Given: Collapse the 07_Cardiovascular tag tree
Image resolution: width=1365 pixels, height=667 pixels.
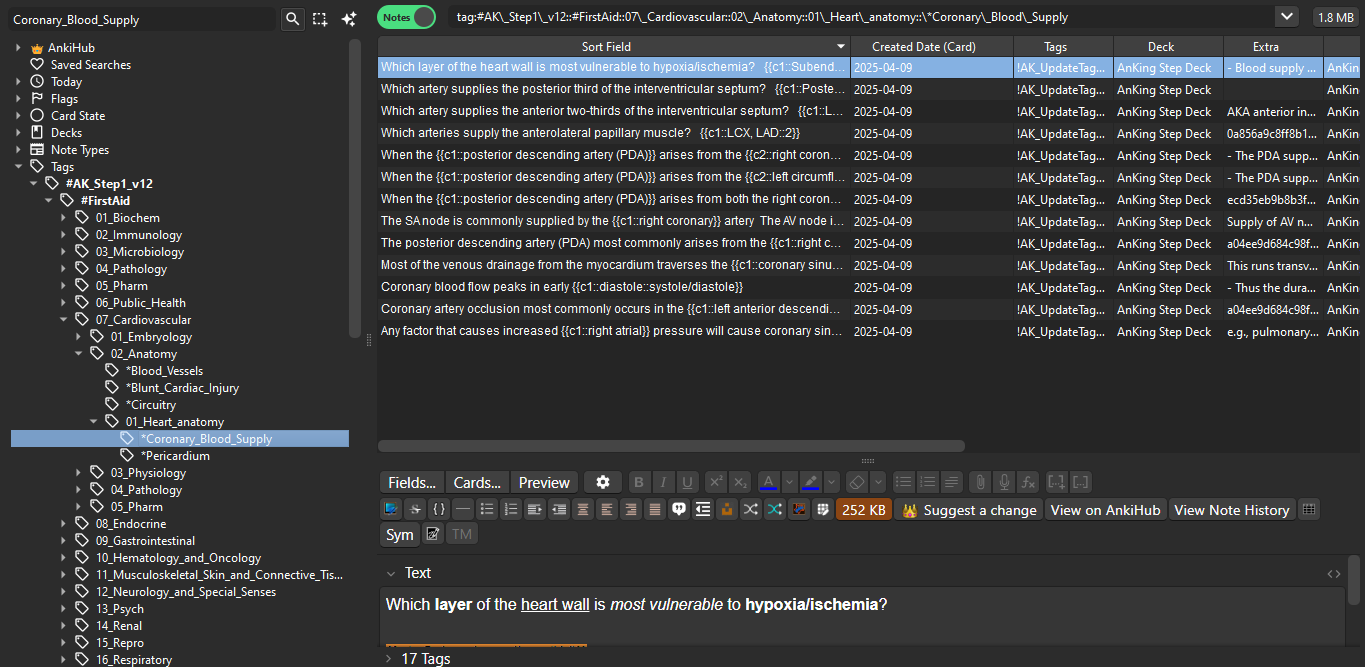Looking at the screenshot, I should (65, 320).
